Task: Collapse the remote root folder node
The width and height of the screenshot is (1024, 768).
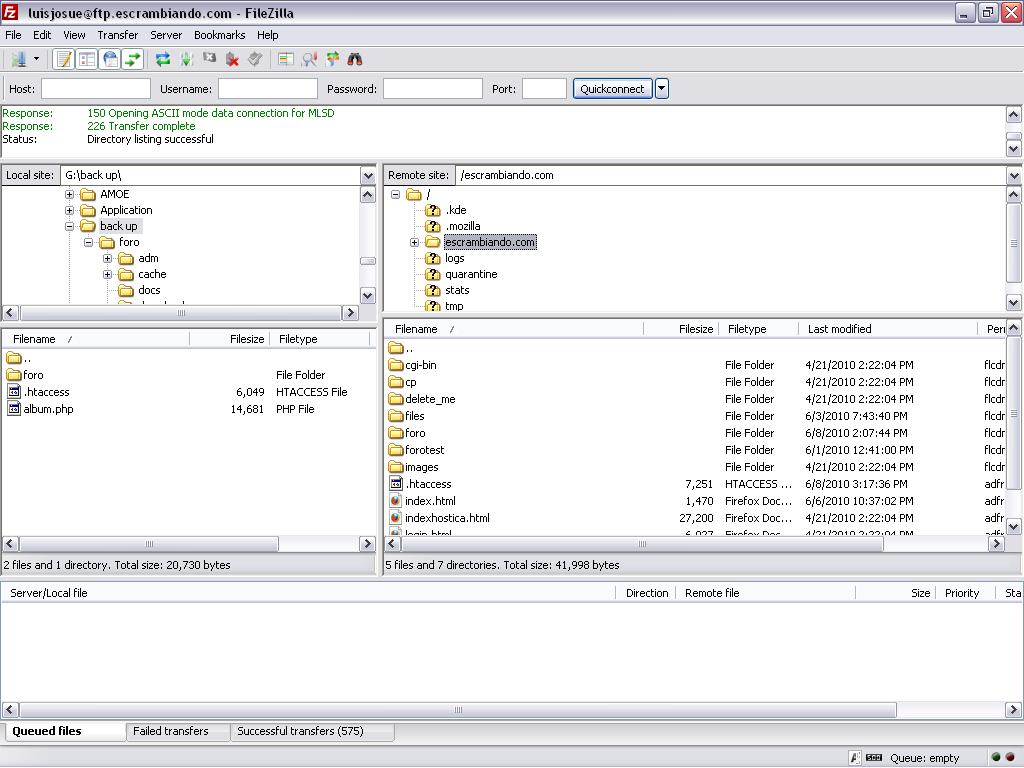Action: [395, 195]
